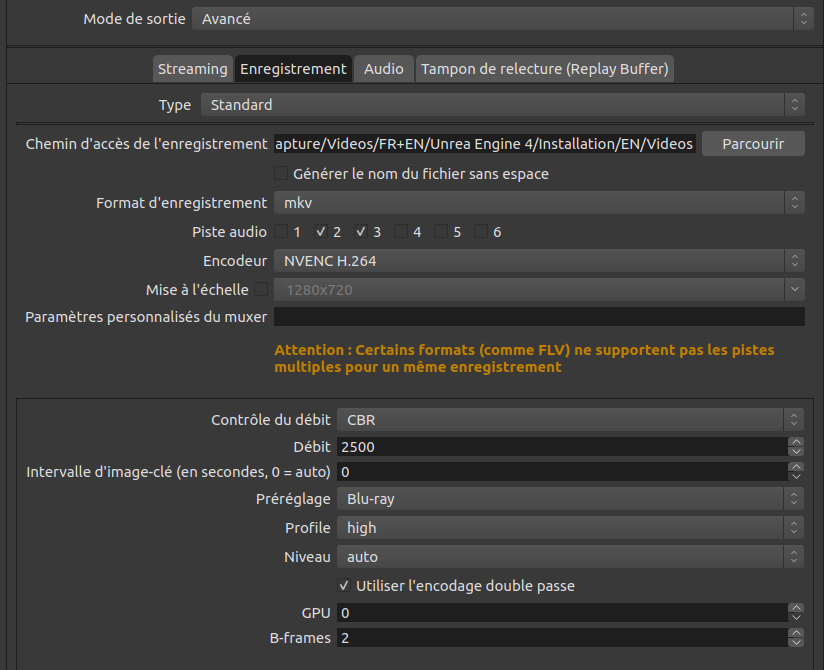824x670 pixels.
Task: Enable Générer le nom du fichier sans espace
Action: [x=281, y=174]
